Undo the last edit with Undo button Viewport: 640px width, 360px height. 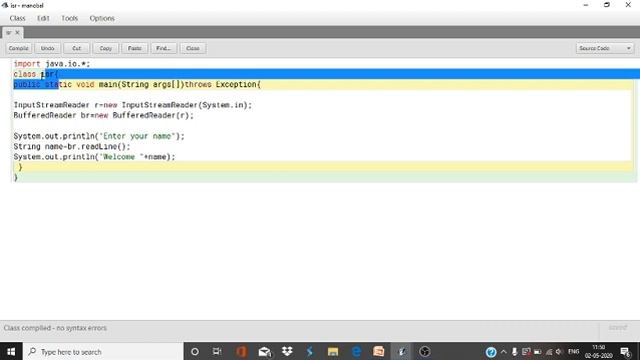(47, 48)
